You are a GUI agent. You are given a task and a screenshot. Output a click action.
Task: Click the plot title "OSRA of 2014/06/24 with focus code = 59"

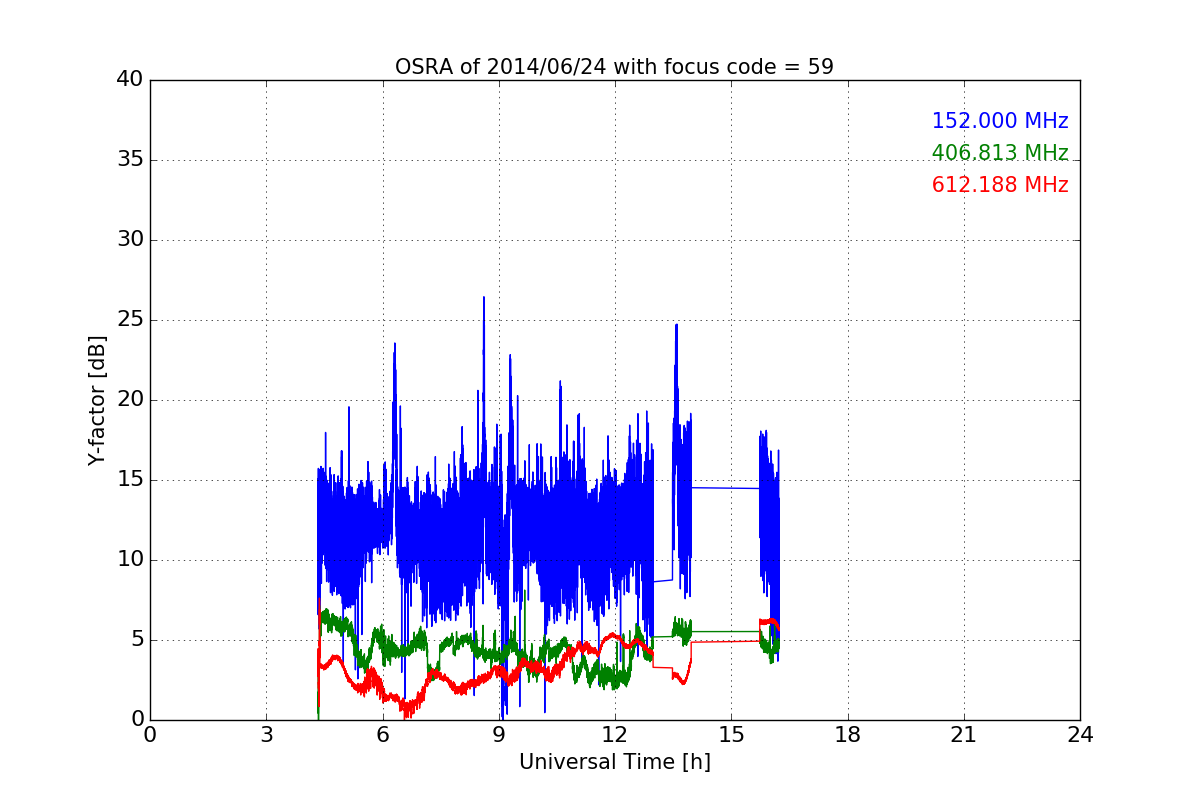pyautogui.click(x=614, y=67)
